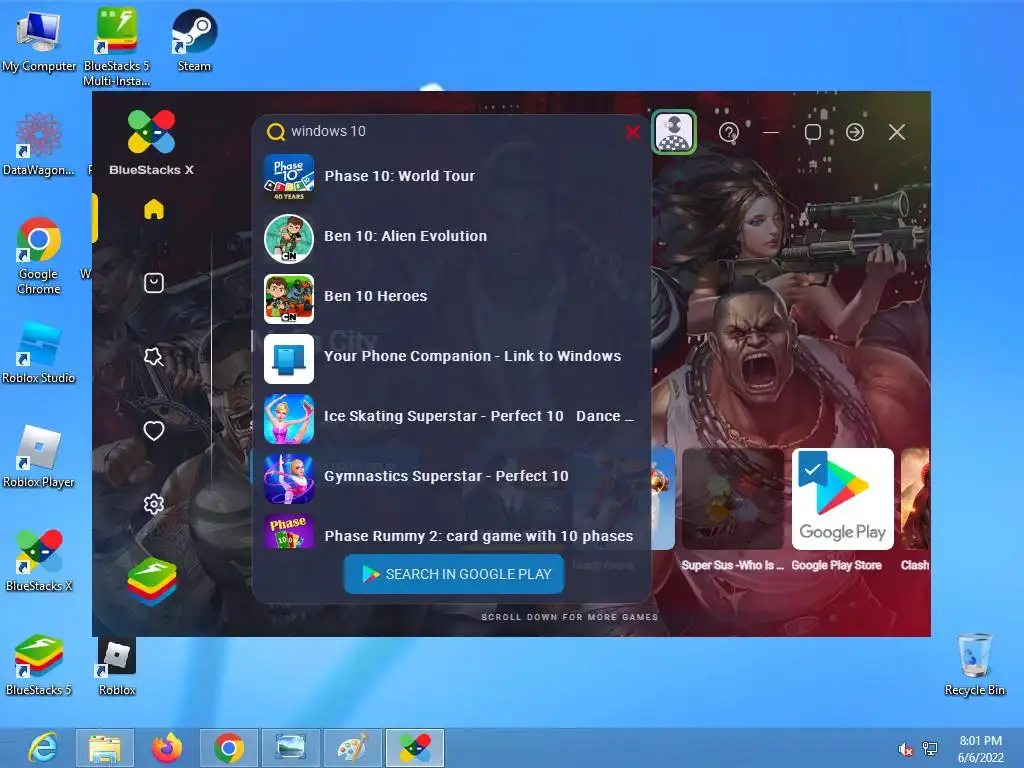This screenshot has height=768, width=1024.
Task: Open Google Chrome desktop shortcut
Action: tap(38, 256)
